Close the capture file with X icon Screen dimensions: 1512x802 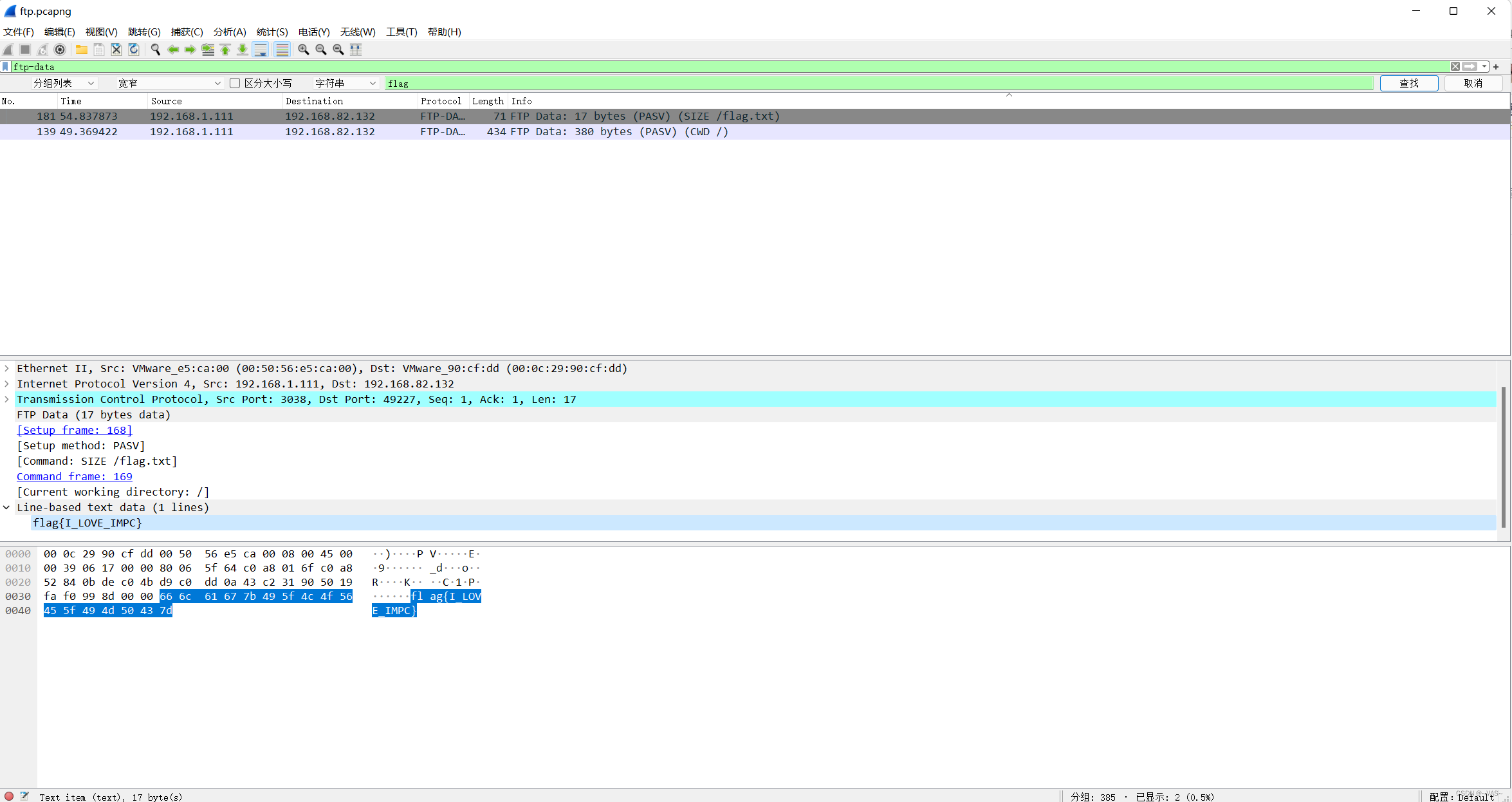[116, 50]
